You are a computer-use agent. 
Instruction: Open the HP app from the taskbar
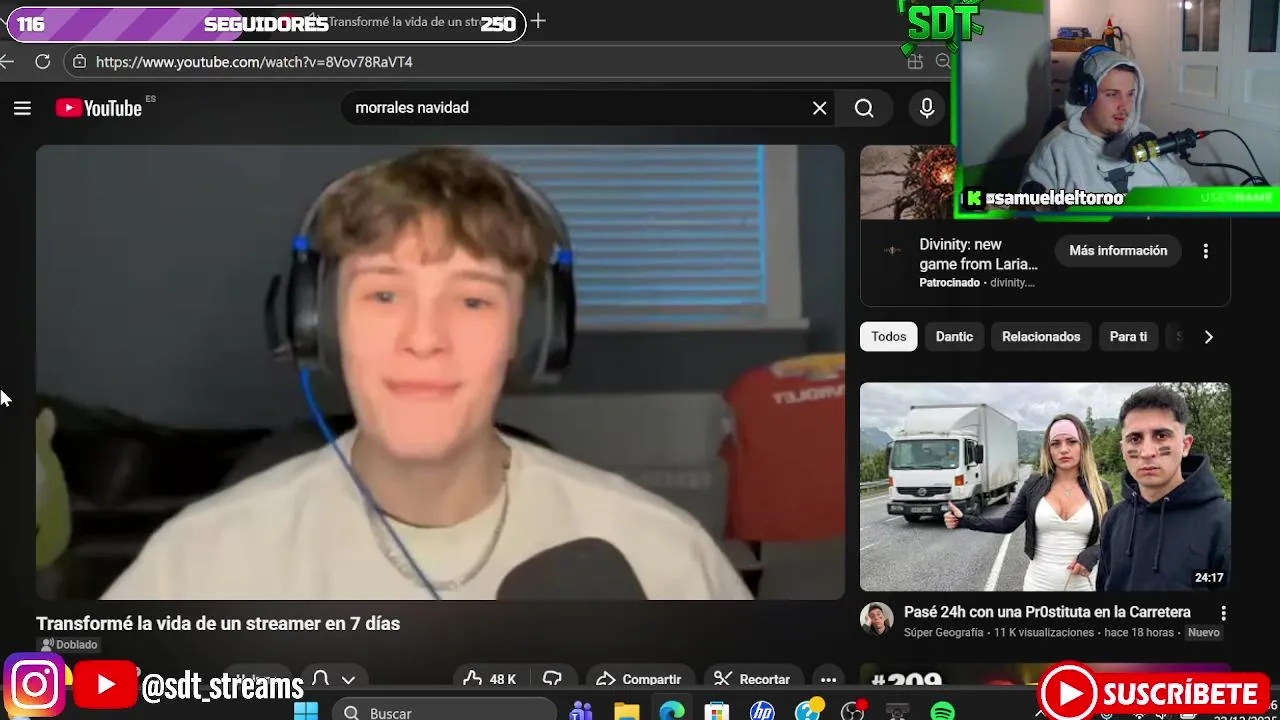tap(762, 712)
